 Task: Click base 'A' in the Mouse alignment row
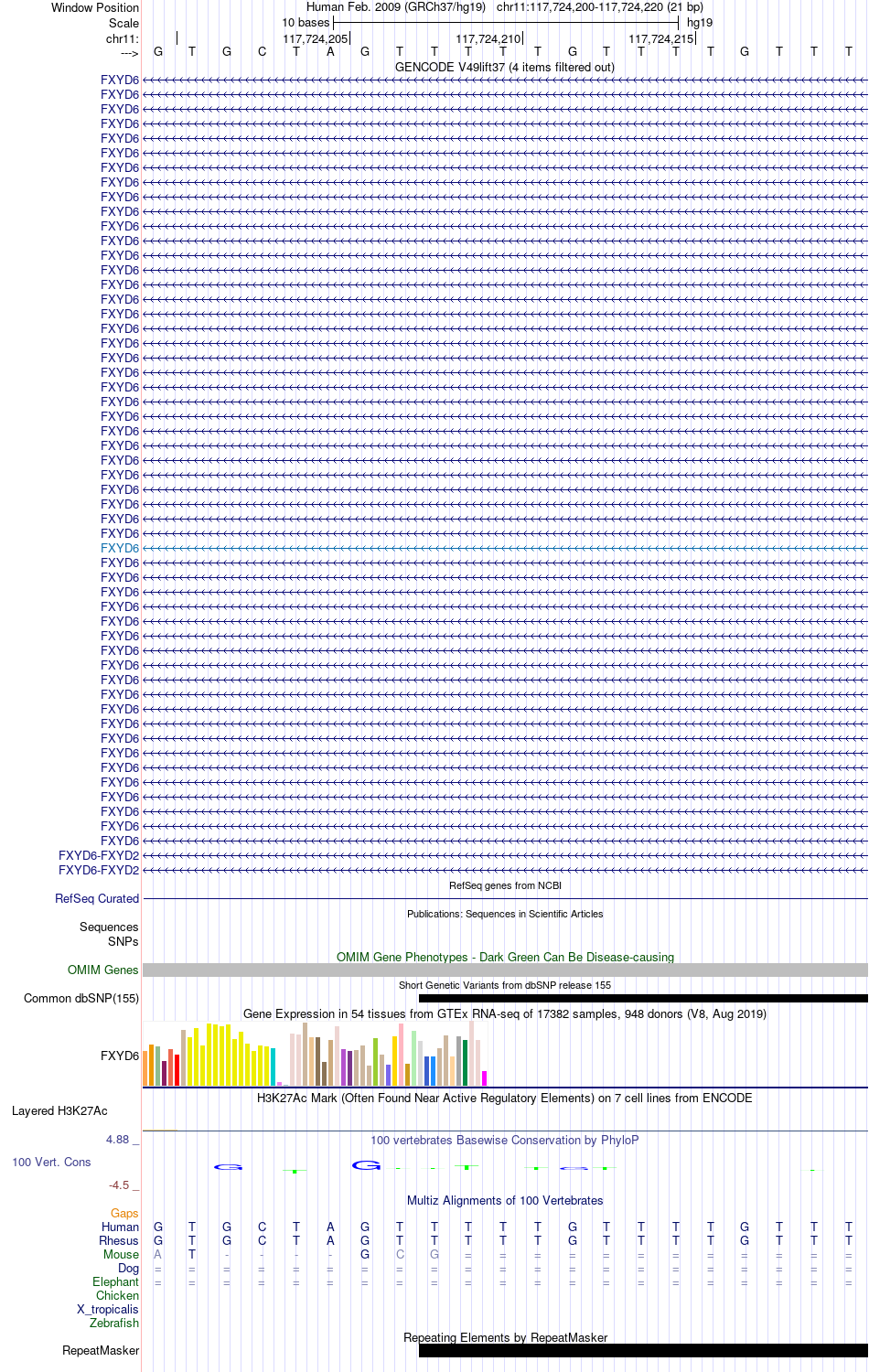pyautogui.click(x=158, y=1254)
